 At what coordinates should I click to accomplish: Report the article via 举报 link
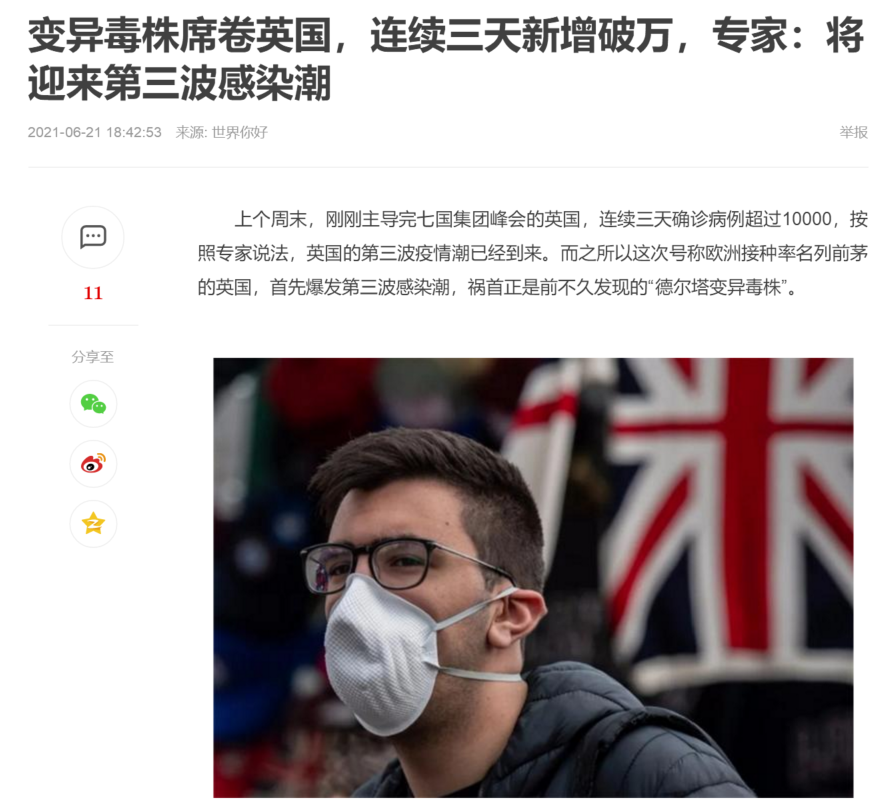[x=854, y=132]
